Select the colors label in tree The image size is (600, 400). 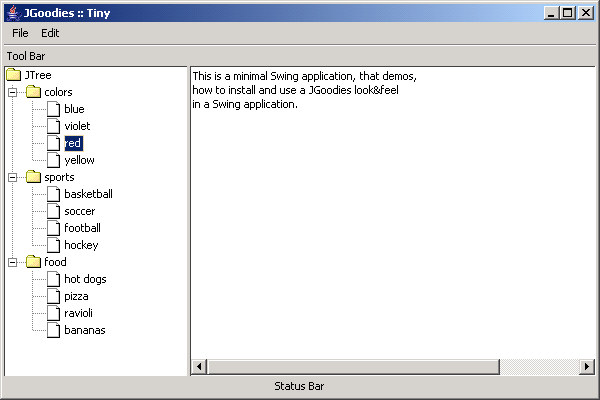pyautogui.click(x=58, y=92)
